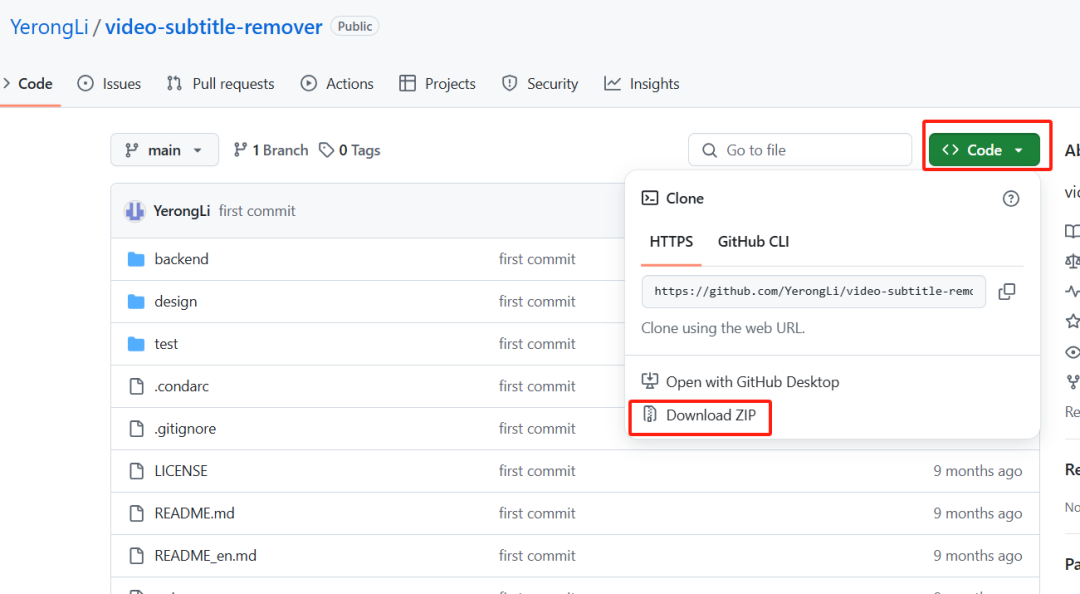Open the backend row's first commit message

[x=537, y=259]
